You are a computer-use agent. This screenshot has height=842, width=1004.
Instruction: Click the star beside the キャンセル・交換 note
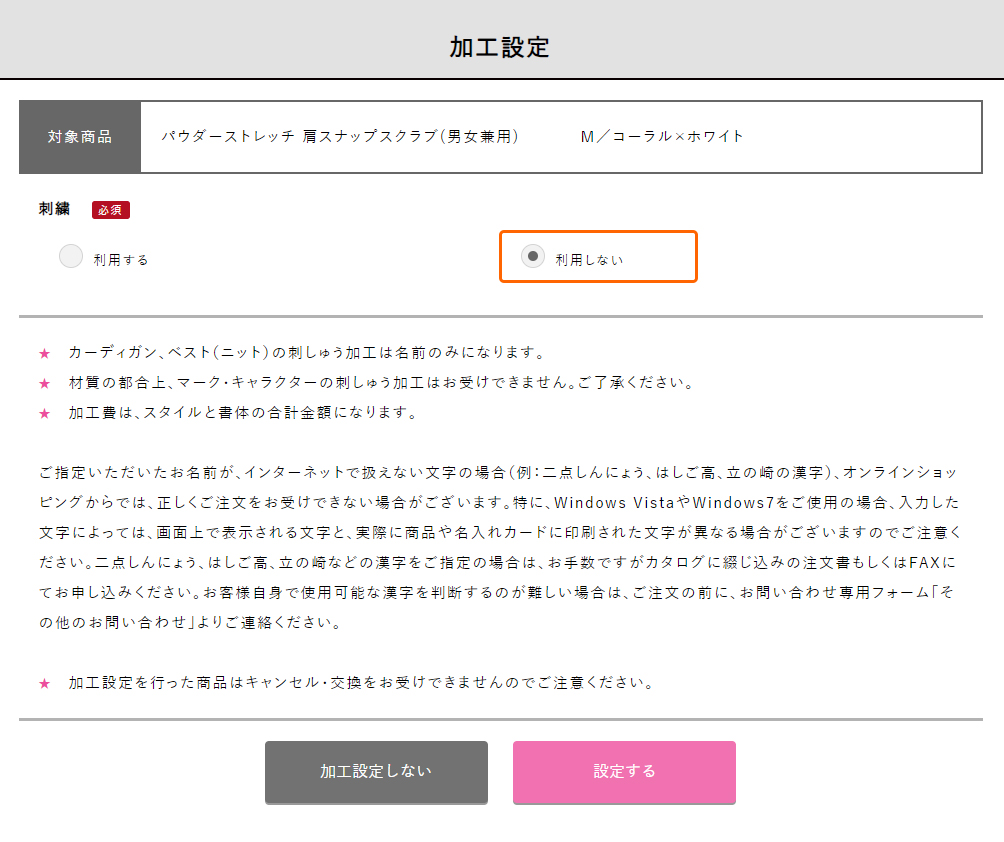pos(44,684)
